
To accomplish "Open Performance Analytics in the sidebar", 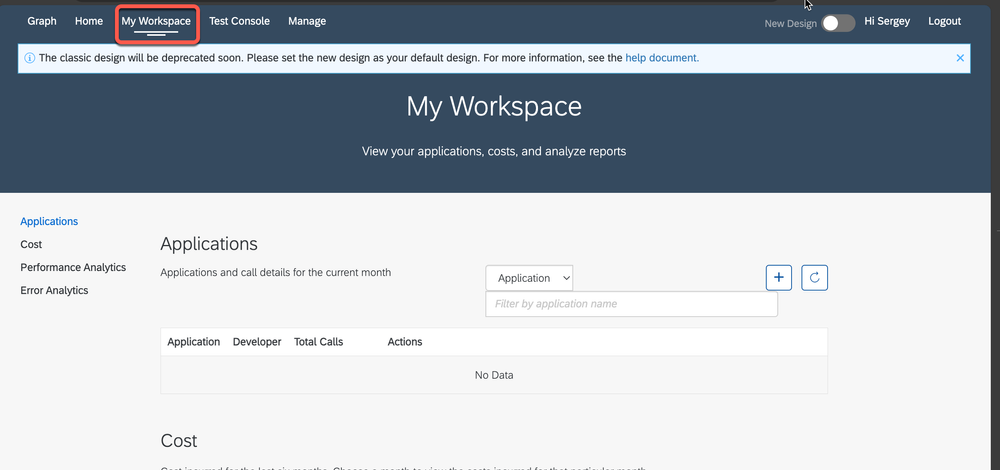I will pos(73,267).
